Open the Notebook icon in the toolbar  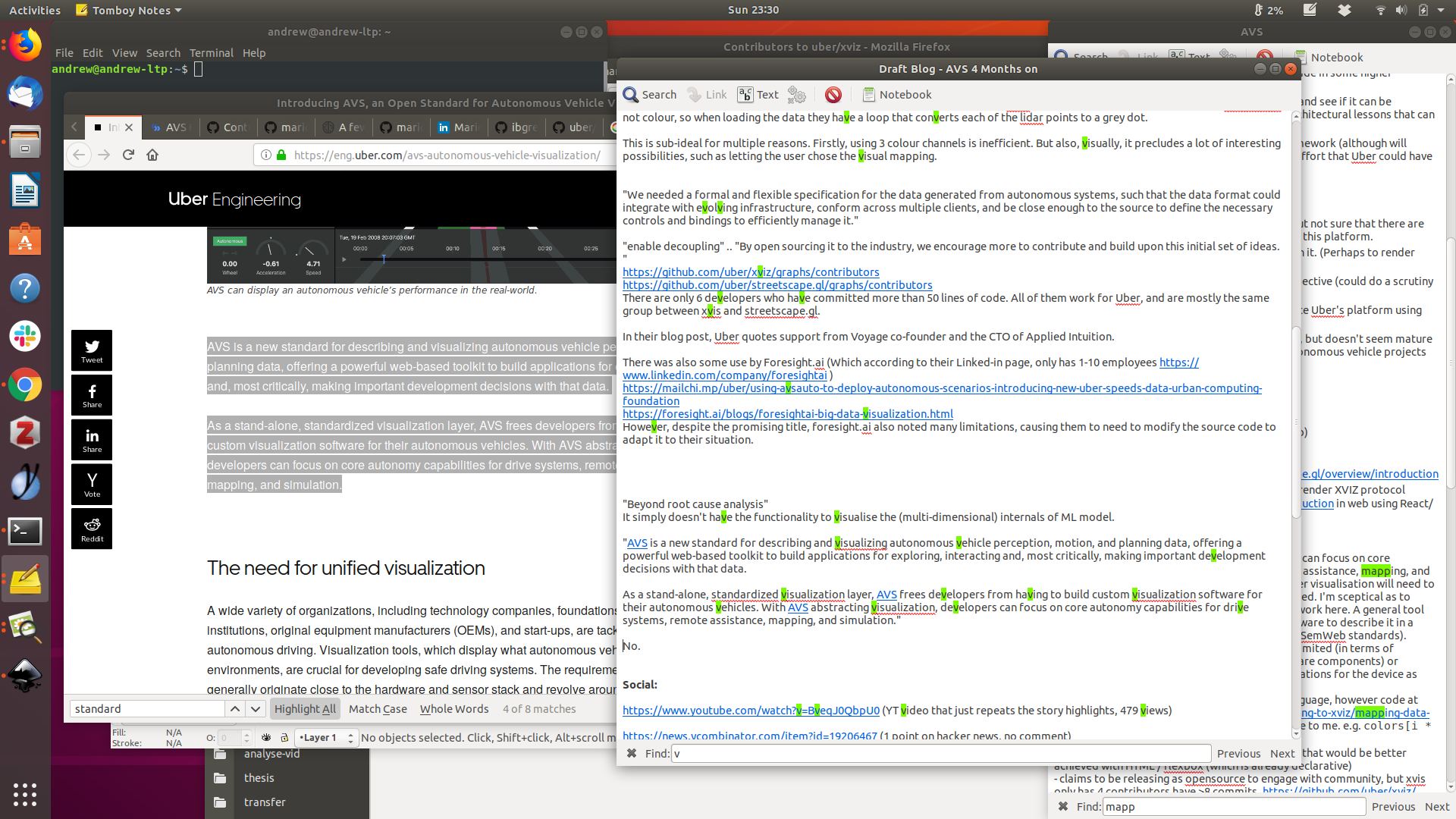(896, 95)
